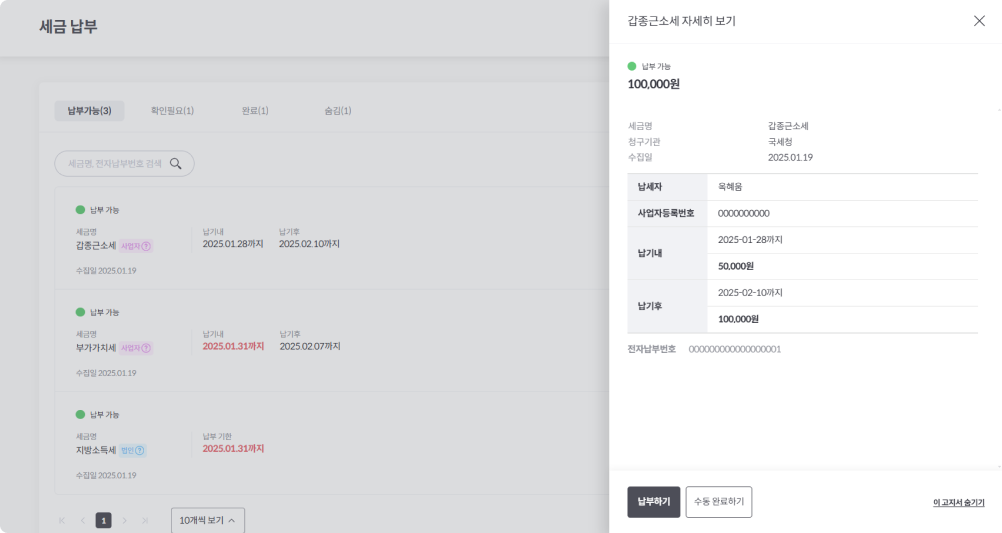Click the 전자납부번호 value 0000000000000000001
The width and height of the screenshot is (1002, 533).
click(x=734, y=349)
